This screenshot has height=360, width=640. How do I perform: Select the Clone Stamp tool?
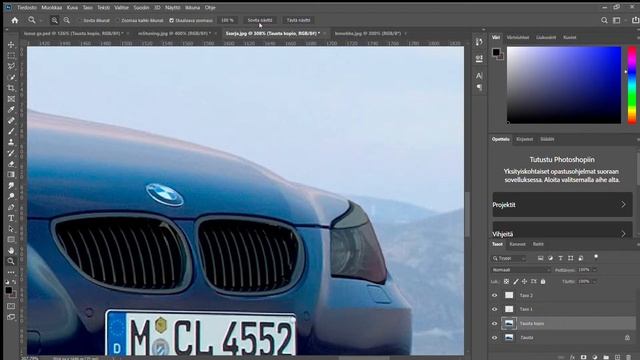point(11,142)
